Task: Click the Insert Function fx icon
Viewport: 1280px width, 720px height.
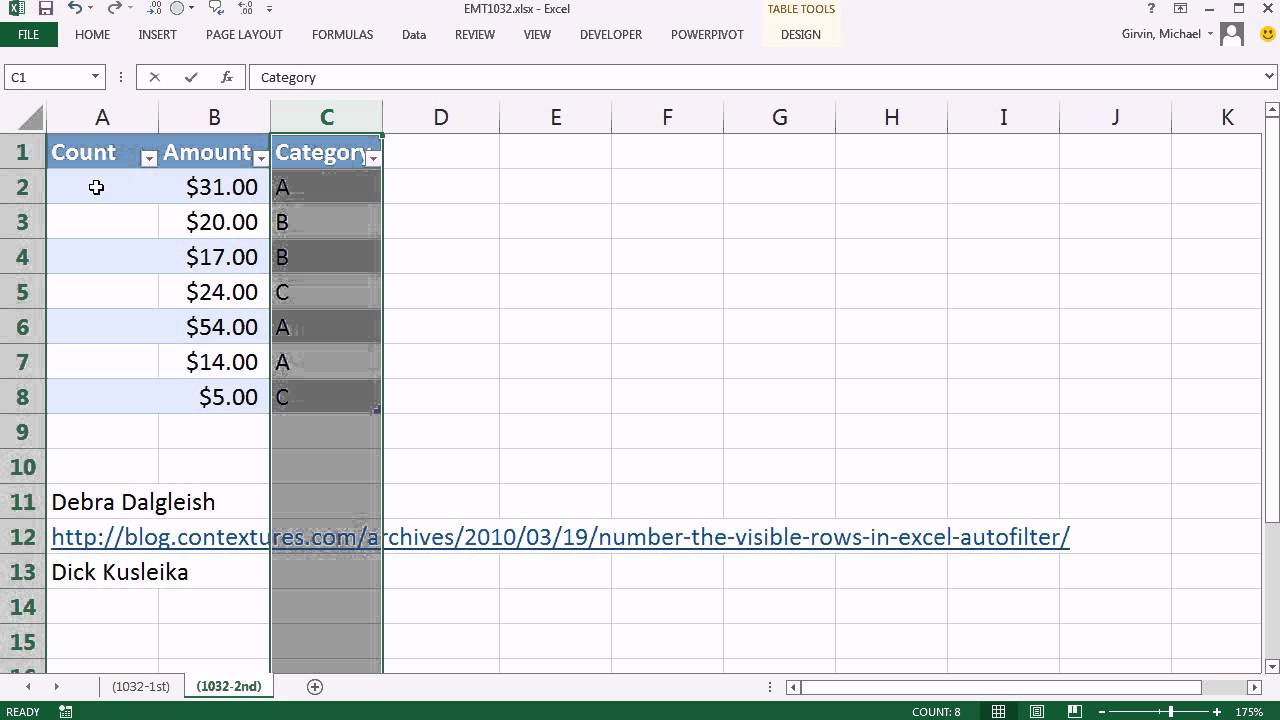Action: (227, 77)
